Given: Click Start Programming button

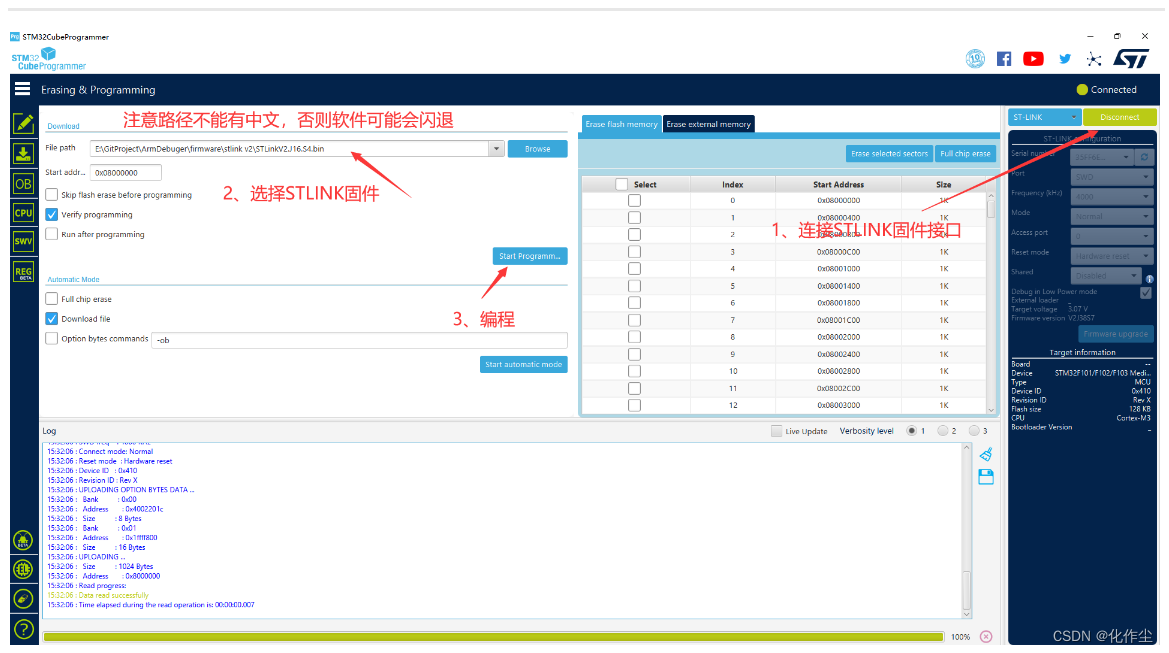Looking at the screenshot, I should pyautogui.click(x=529, y=256).
